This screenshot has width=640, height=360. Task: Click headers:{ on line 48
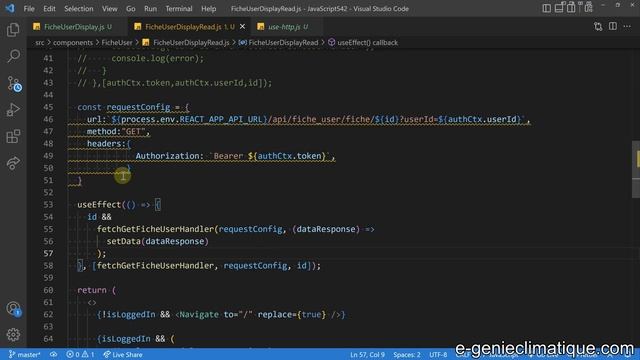tap(109, 144)
